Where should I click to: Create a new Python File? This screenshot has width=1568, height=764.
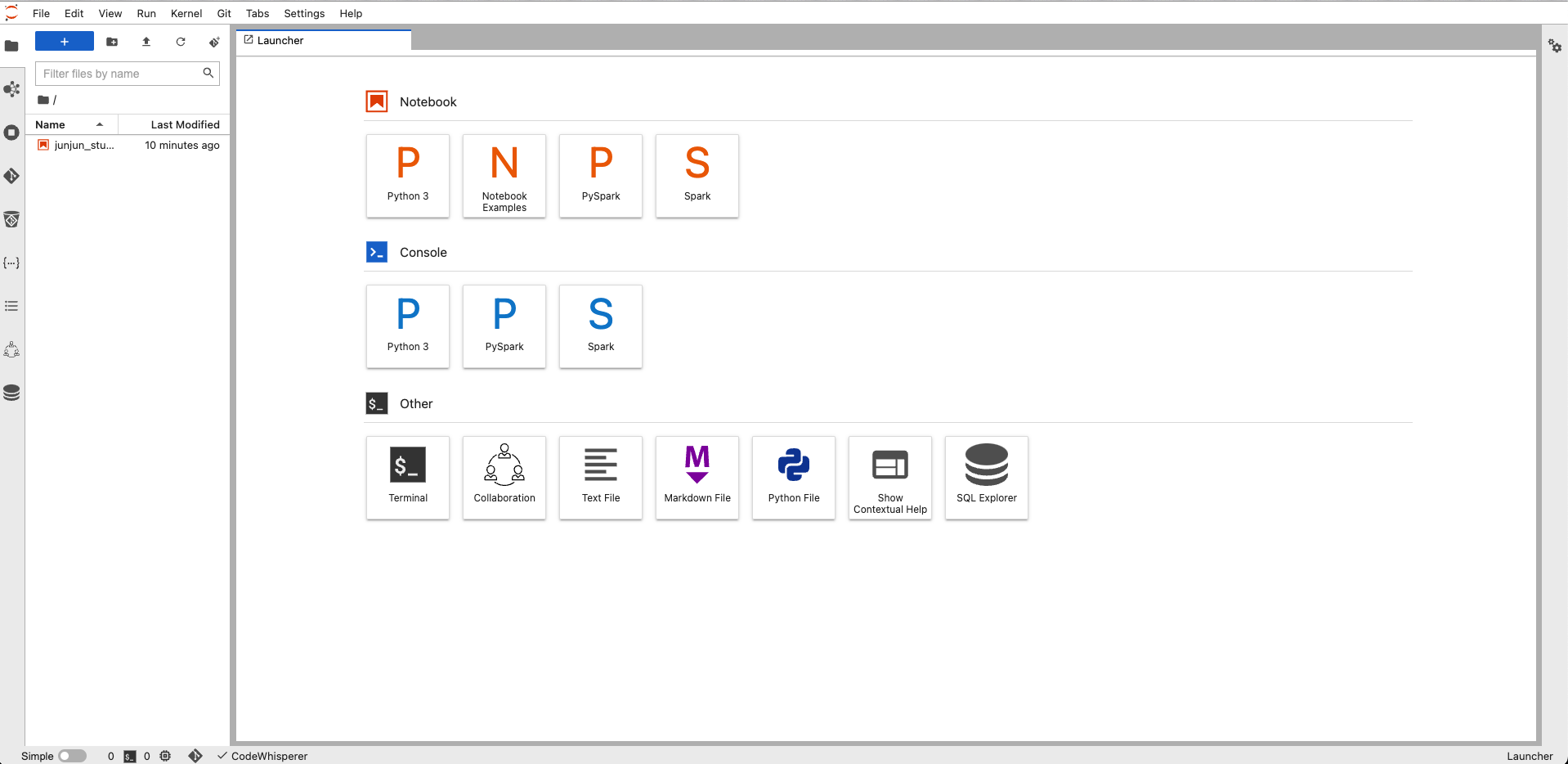(x=794, y=478)
